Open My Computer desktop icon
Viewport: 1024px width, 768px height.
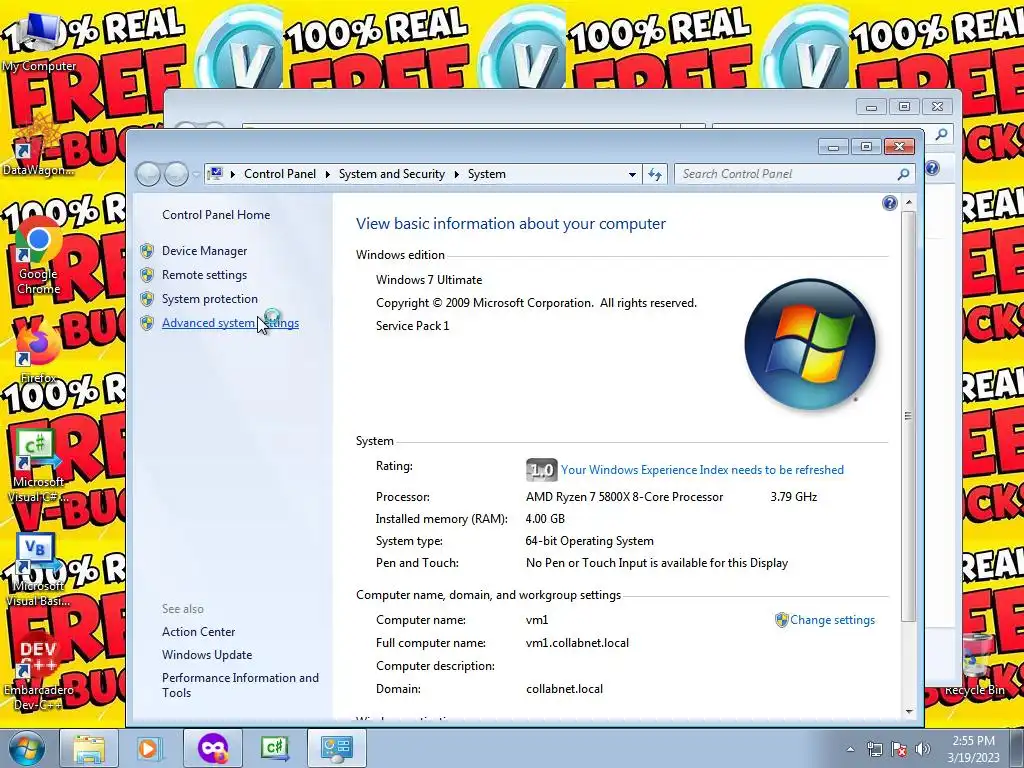coord(39,41)
